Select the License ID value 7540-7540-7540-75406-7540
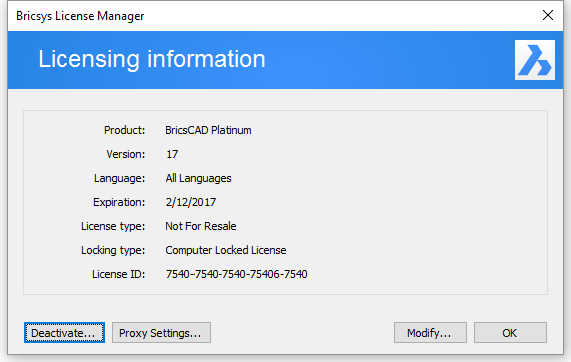 [236, 274]
